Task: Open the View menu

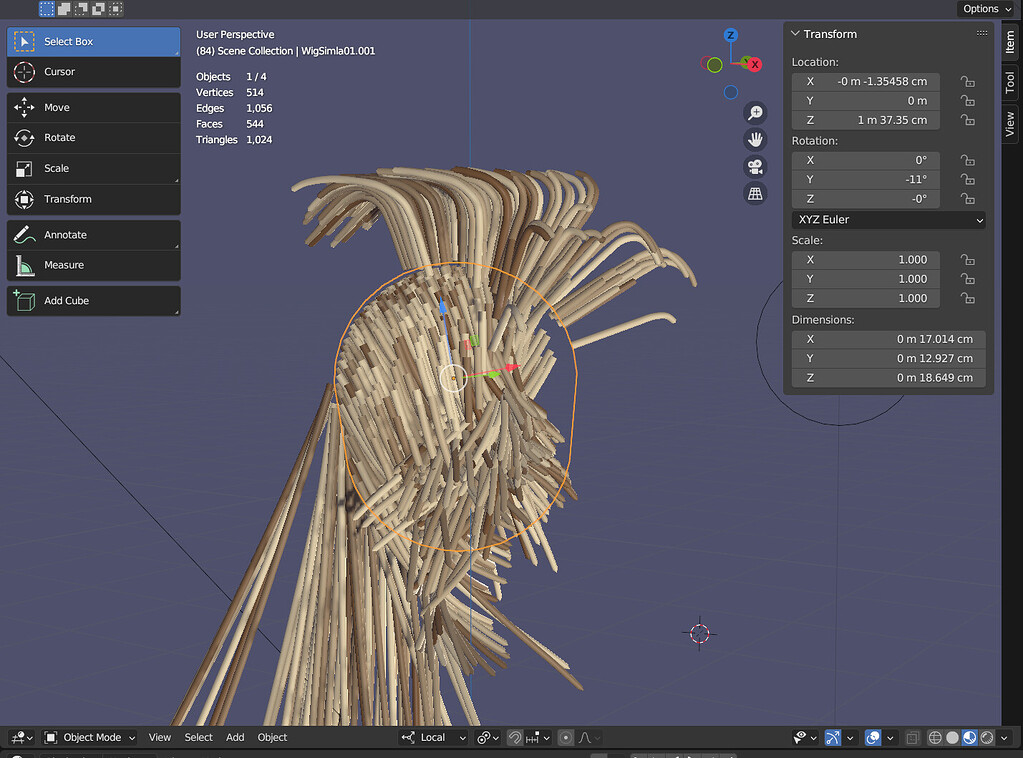Action: pyautogui.click(x=159, y=737)
